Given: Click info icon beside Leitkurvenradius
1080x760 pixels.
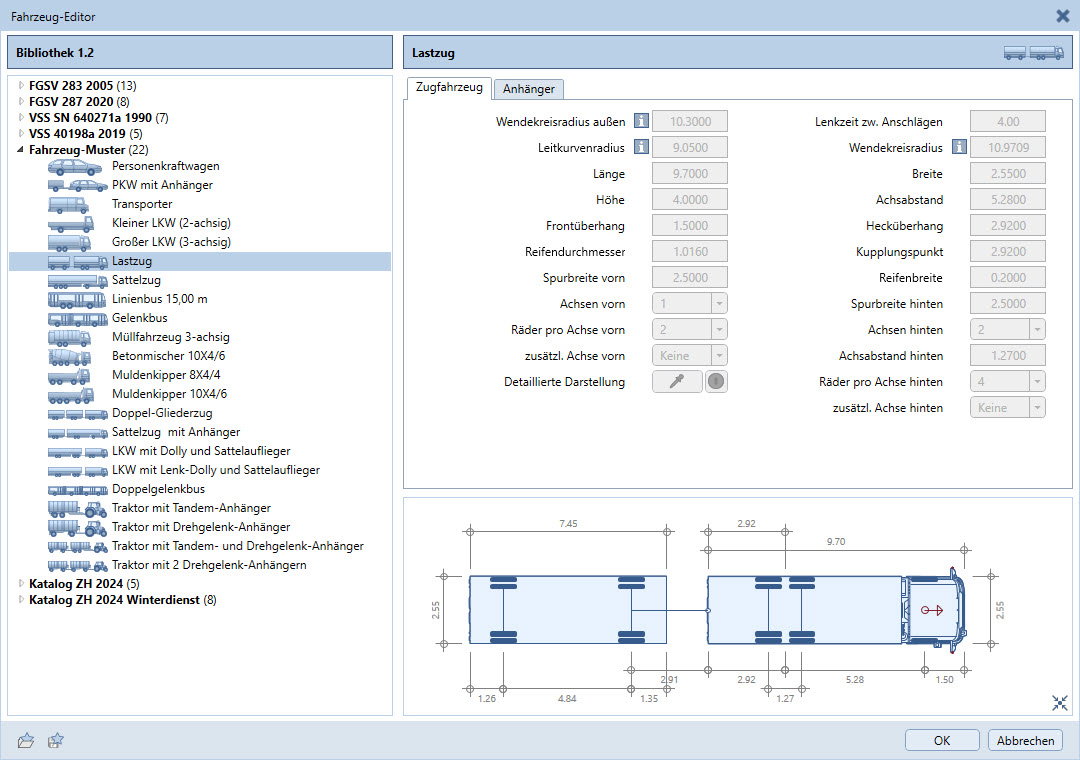Looking at the screenshot, I should (x=640, y=148).
